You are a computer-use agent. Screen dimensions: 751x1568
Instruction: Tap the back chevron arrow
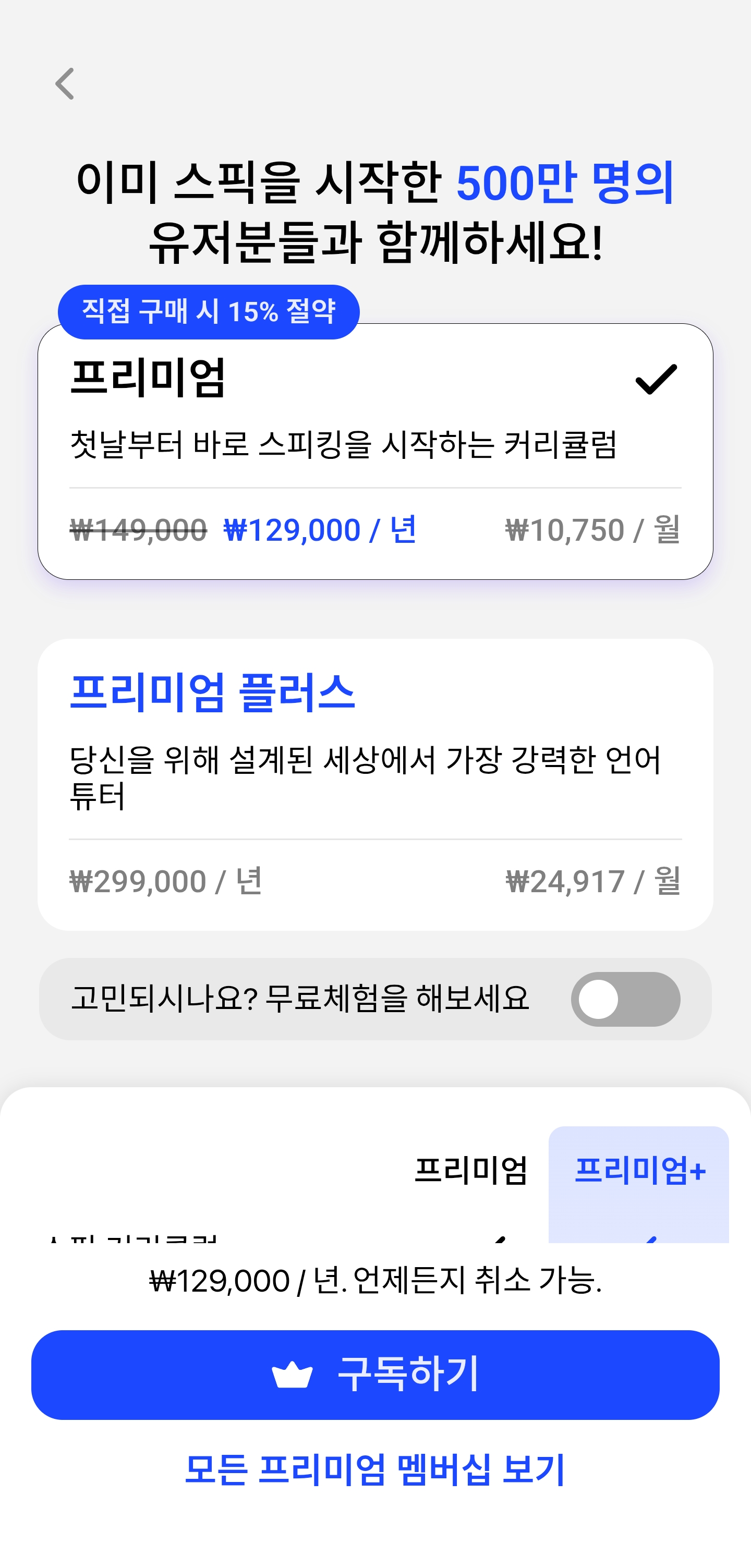click(65, 83)
